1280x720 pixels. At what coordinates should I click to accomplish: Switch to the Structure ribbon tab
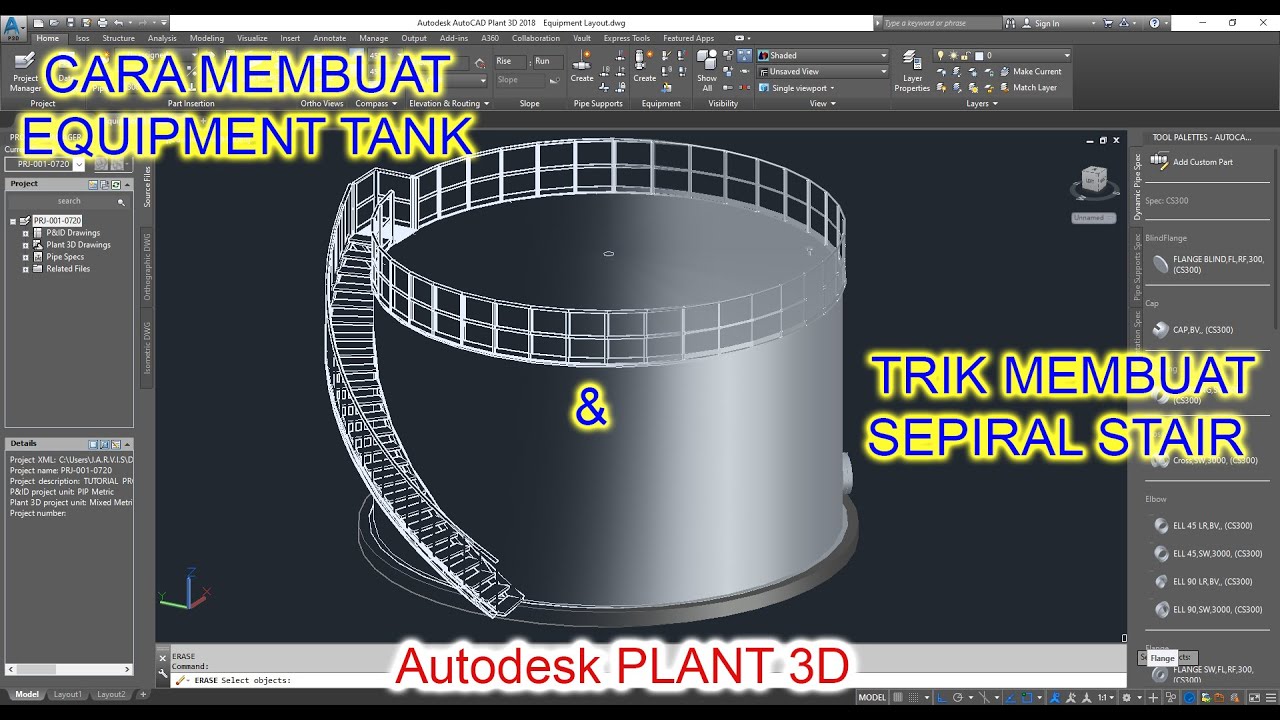[x=118, y=38]
